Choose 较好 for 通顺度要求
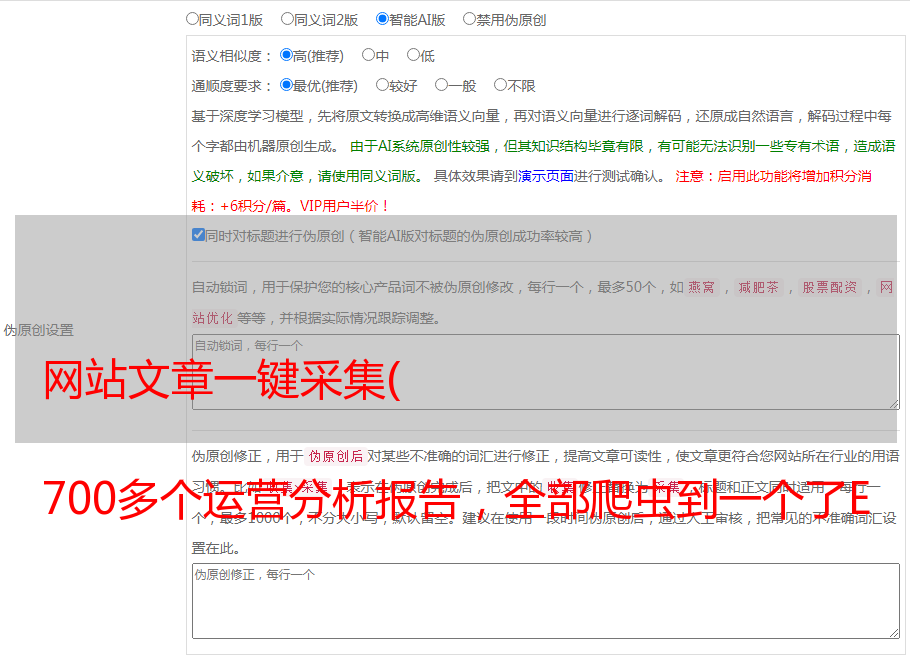911x658 pixels. 382,85
